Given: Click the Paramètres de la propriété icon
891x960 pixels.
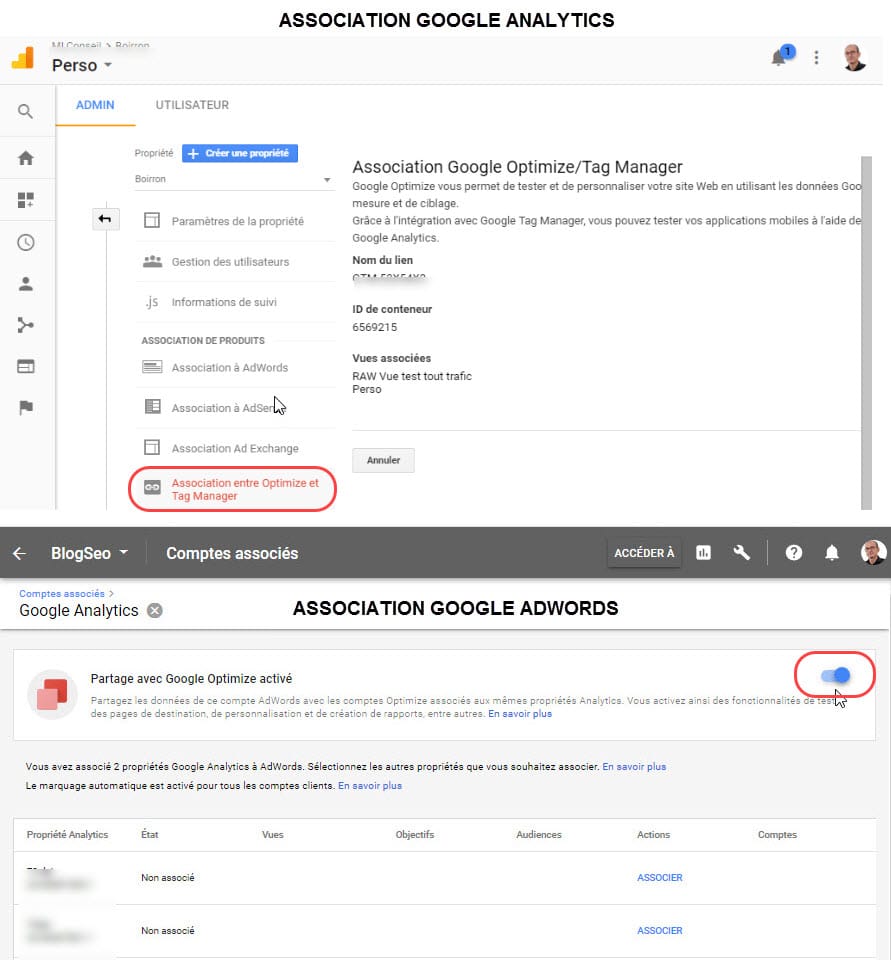Looking at the screenshot, I should point(151,220).
